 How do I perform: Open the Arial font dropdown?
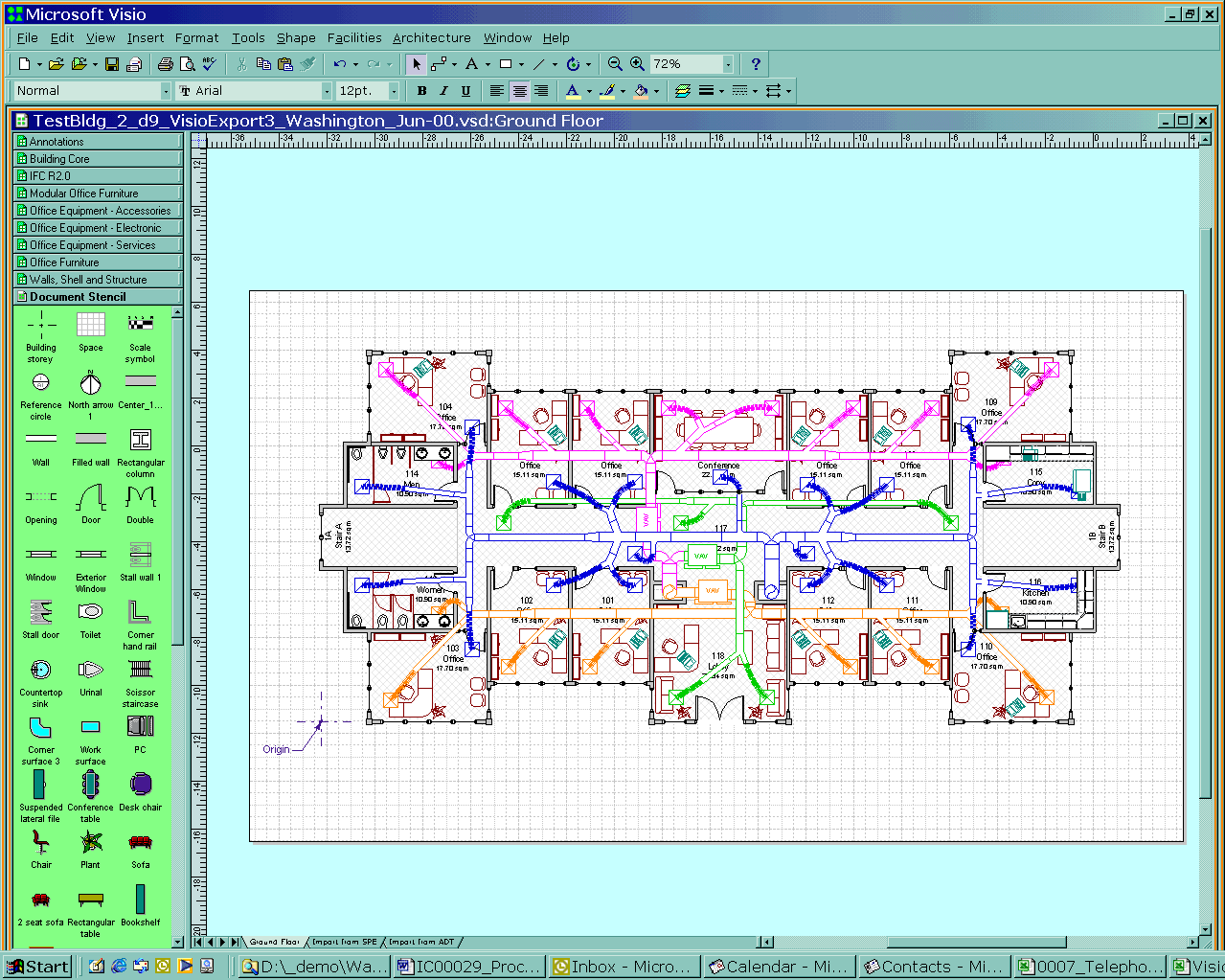click(327, 91)
